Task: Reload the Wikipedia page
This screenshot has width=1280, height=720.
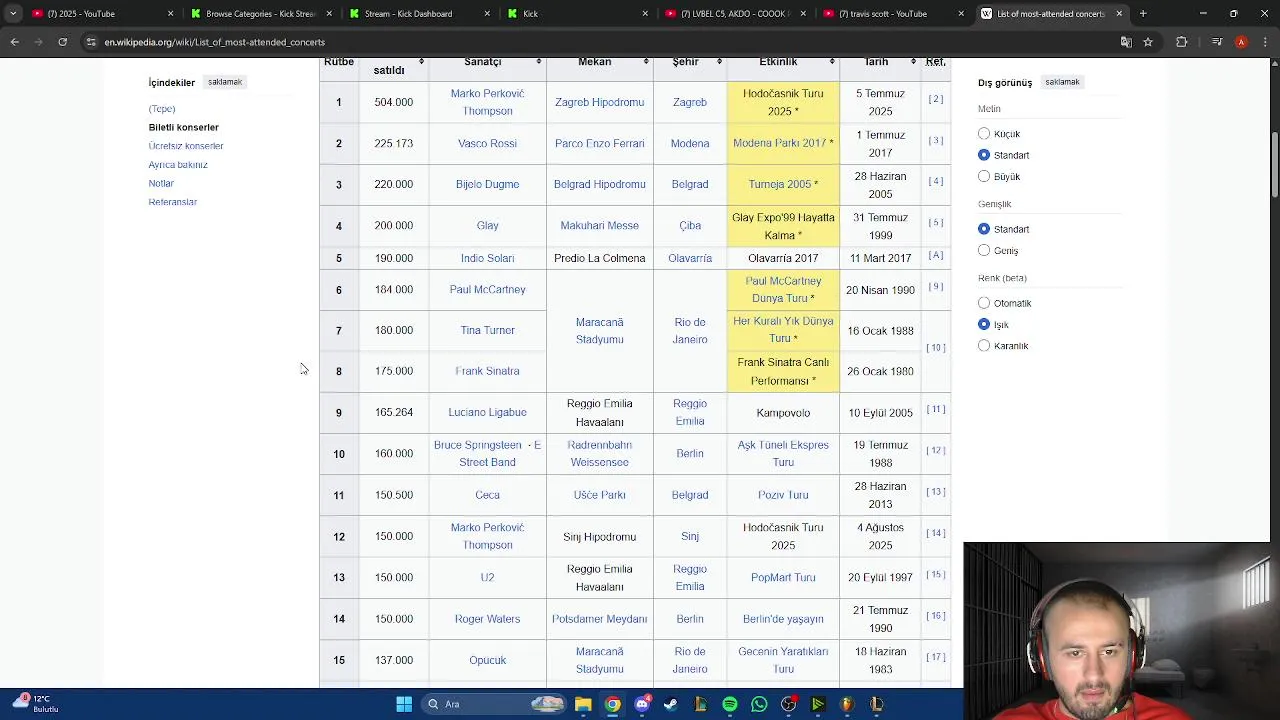Action: [62, 42]
